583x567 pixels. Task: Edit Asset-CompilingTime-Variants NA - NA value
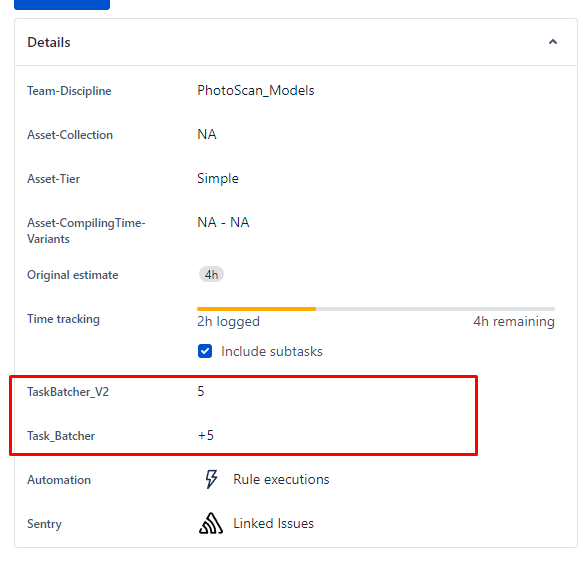[223, 222]
